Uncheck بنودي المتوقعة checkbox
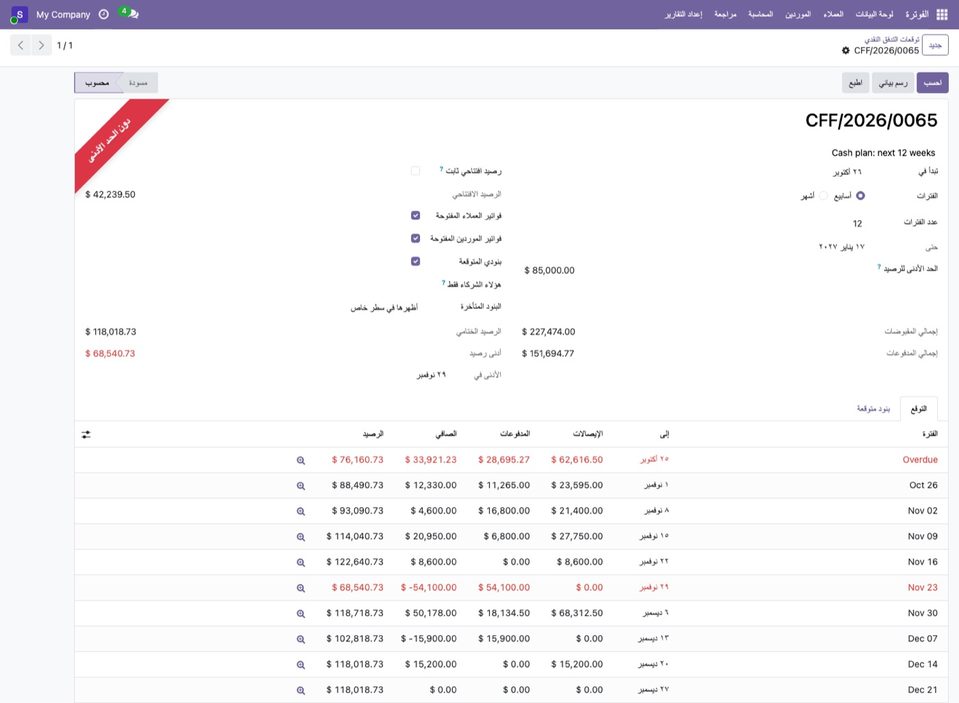The width and height of the screenshot is (959, 703). (415, 261)
